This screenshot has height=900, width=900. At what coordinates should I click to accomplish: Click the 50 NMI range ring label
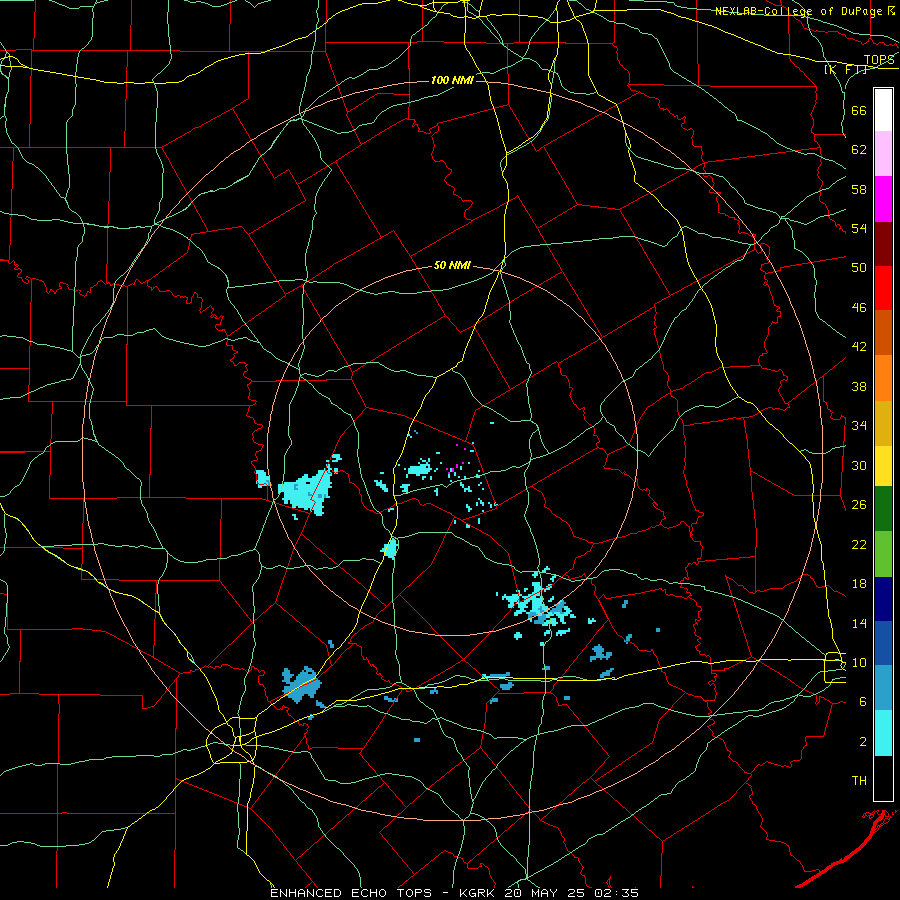point(452,265)
